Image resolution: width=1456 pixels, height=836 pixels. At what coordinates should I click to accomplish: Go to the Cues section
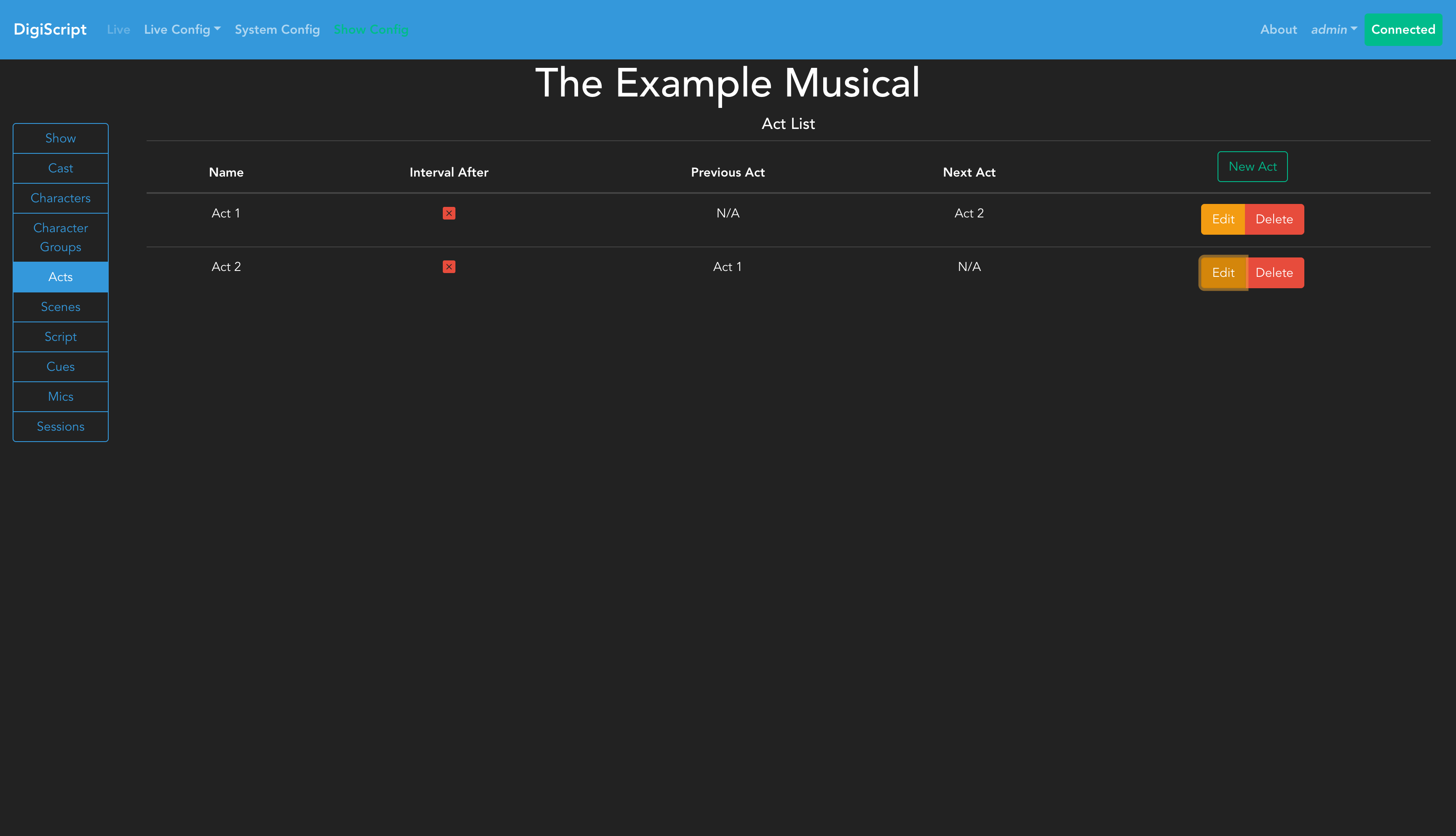(x=60, y=366)
